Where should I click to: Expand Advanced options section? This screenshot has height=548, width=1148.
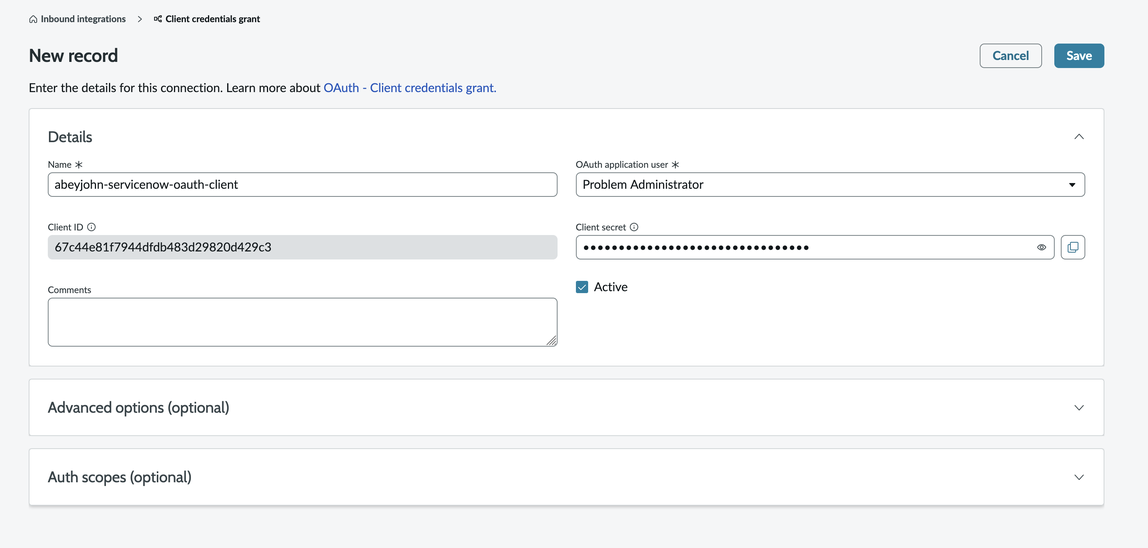(1078, 408)
